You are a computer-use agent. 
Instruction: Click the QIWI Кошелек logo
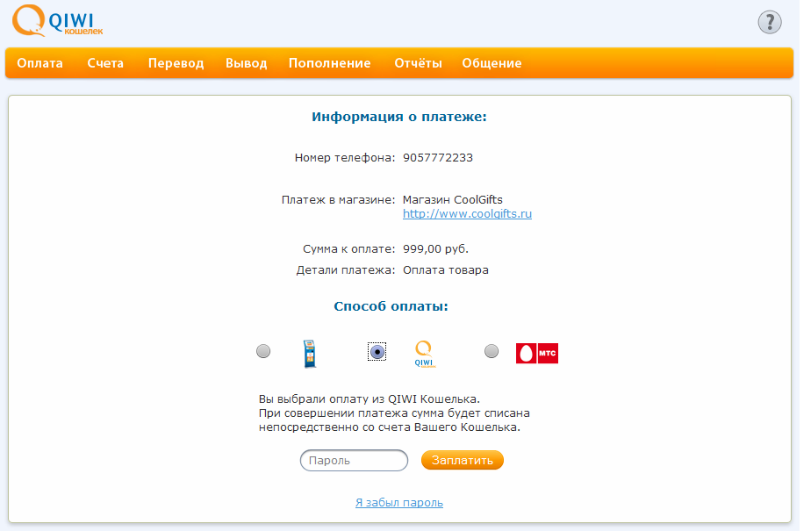(x=58, y=21)
